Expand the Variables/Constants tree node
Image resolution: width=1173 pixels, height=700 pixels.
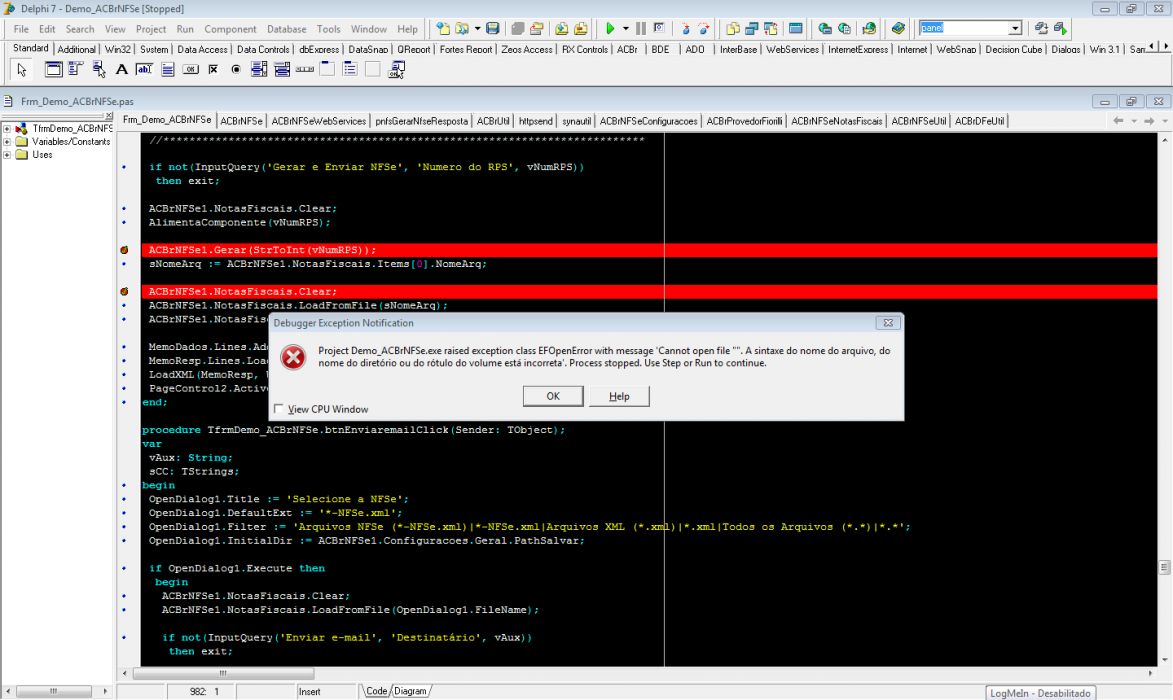[x=7, y=141]
